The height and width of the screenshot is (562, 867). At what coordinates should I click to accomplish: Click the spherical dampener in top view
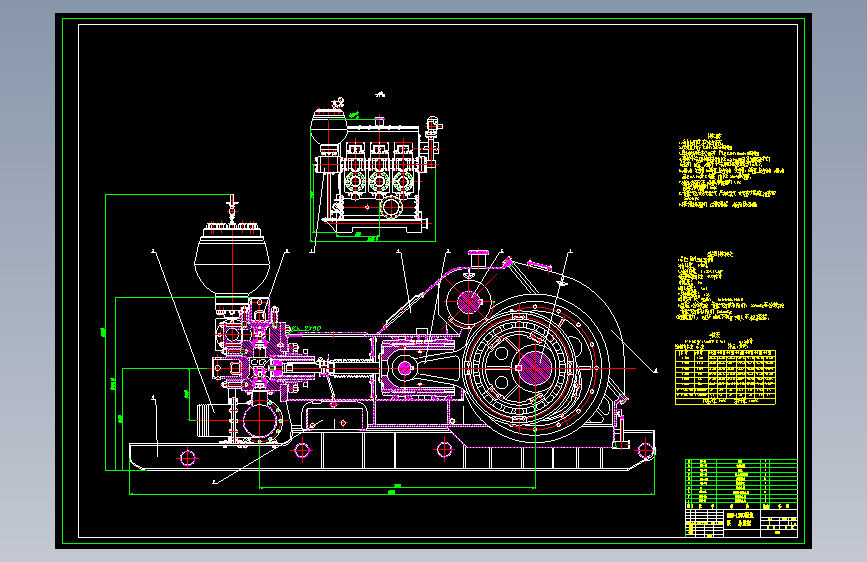(x=328, y=127)
